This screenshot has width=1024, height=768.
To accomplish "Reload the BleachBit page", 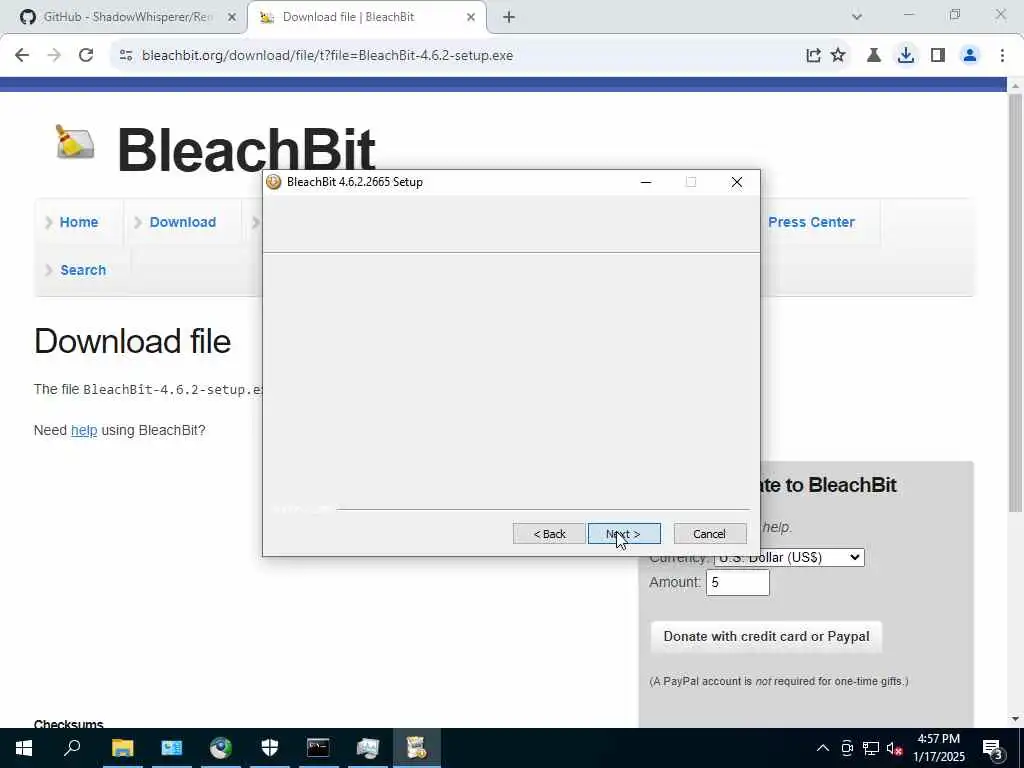I will coord(86,56).
